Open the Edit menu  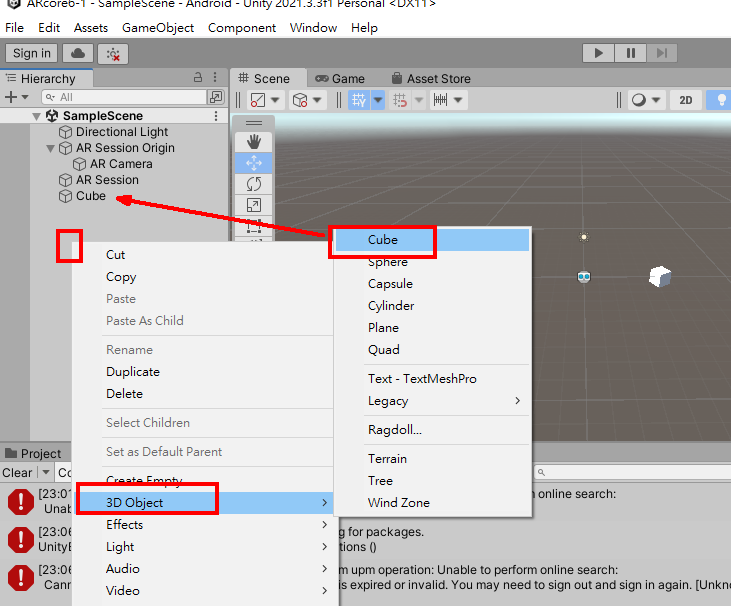coord(49,28)
